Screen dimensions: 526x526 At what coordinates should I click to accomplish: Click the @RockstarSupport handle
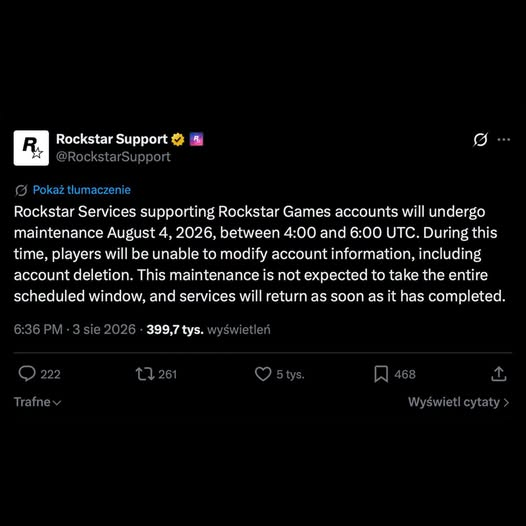pyautogui.click(x=113, y=157)
